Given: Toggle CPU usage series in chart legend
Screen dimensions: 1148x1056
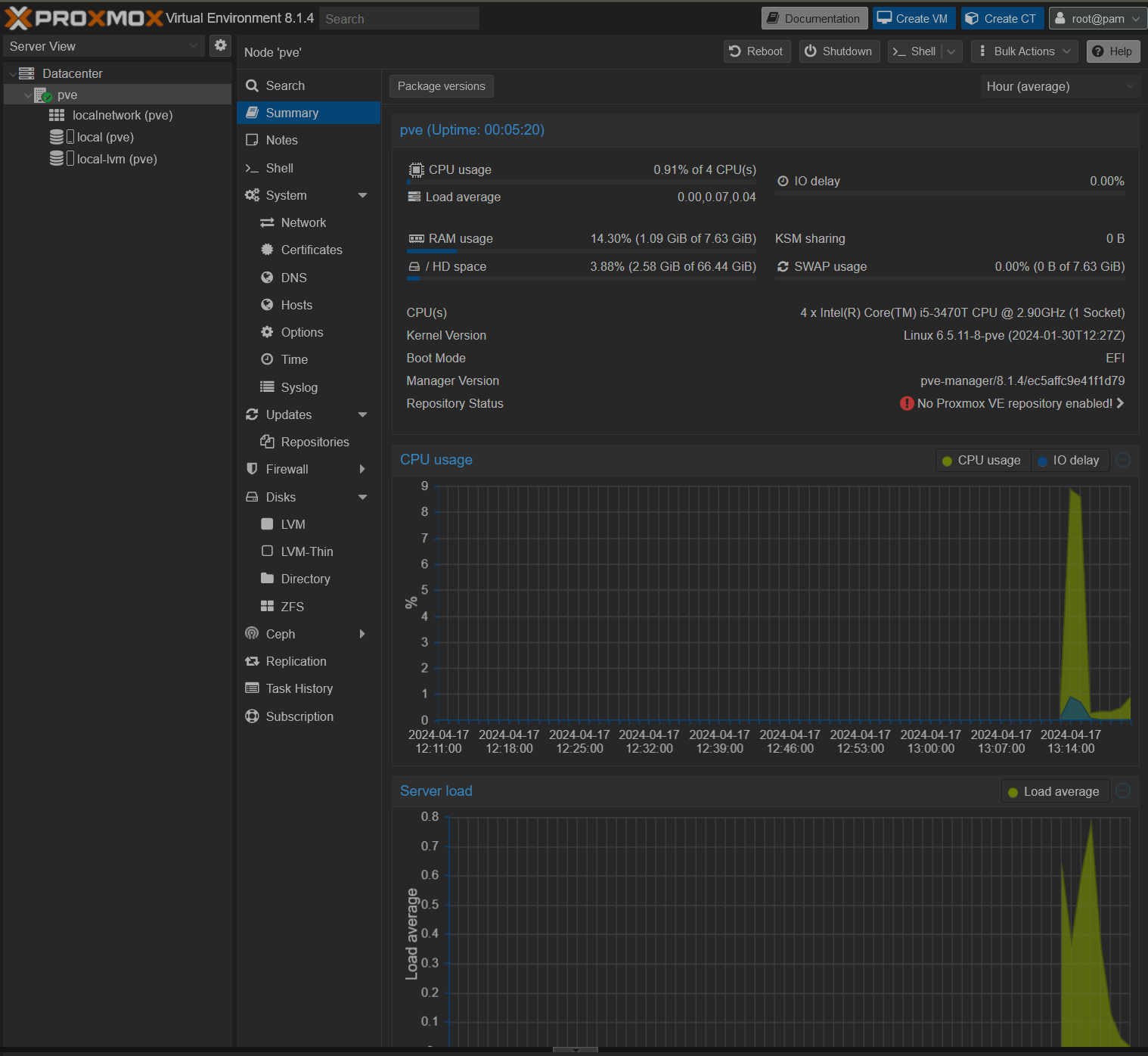Looking at the screenshot, I should click(982, 460).
